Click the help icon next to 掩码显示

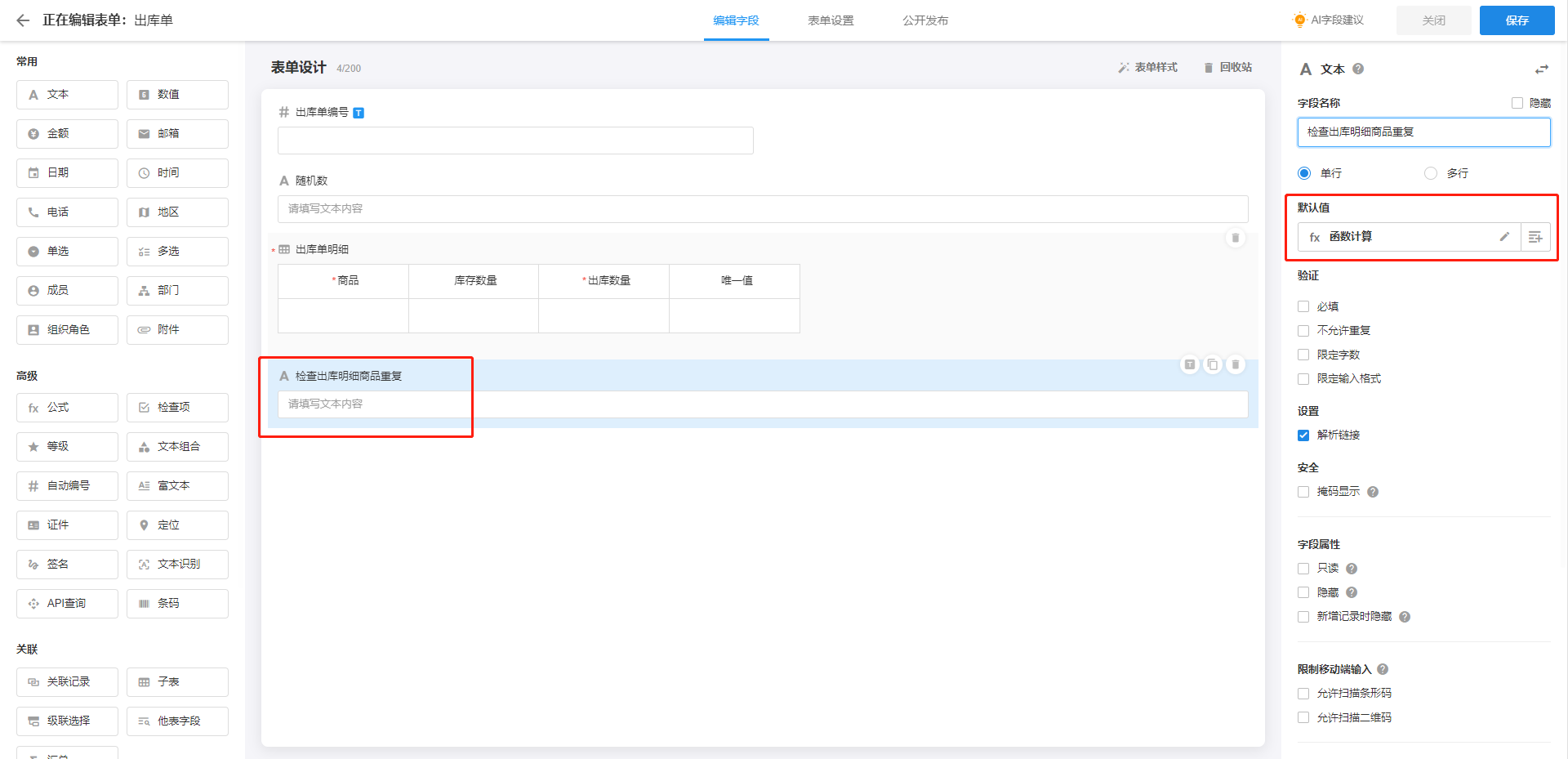[1373, 492]
